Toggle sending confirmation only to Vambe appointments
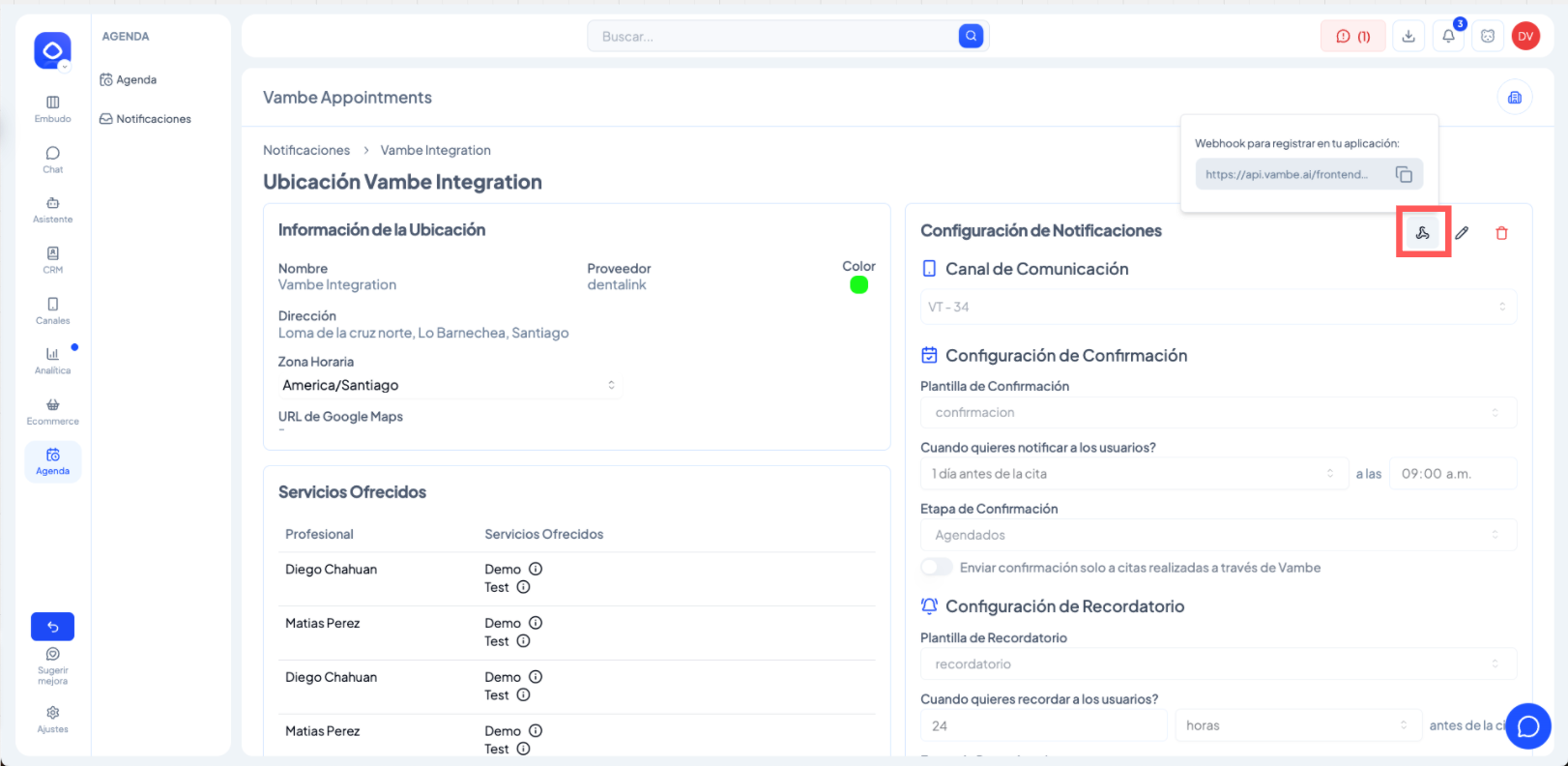The width and height of the screenshot is (1568, 766). pyautogui.click(x=936, y=568)
